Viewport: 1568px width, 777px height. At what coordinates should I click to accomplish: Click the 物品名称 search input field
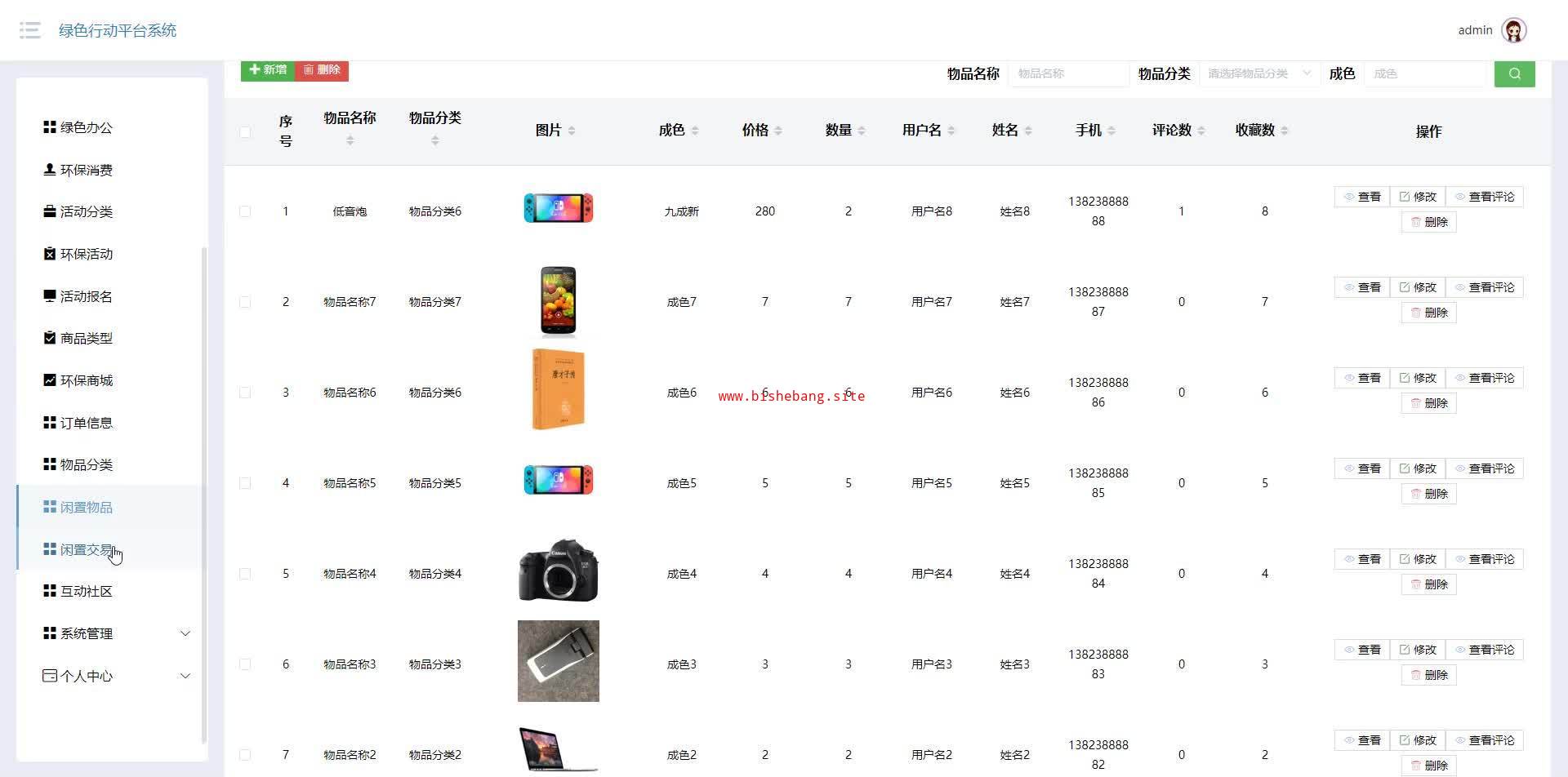click(1068, 73)
